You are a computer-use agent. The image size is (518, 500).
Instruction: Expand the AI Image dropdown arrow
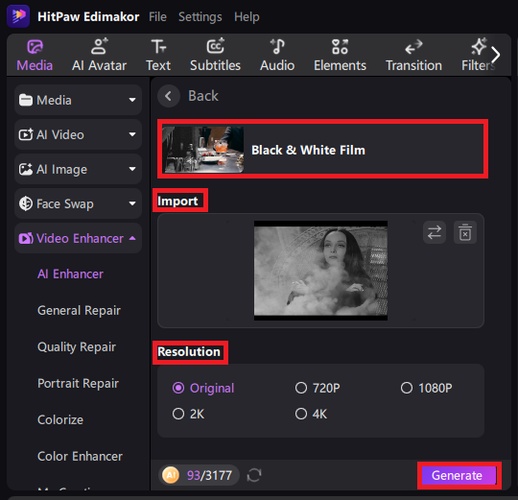click(132, 169)
